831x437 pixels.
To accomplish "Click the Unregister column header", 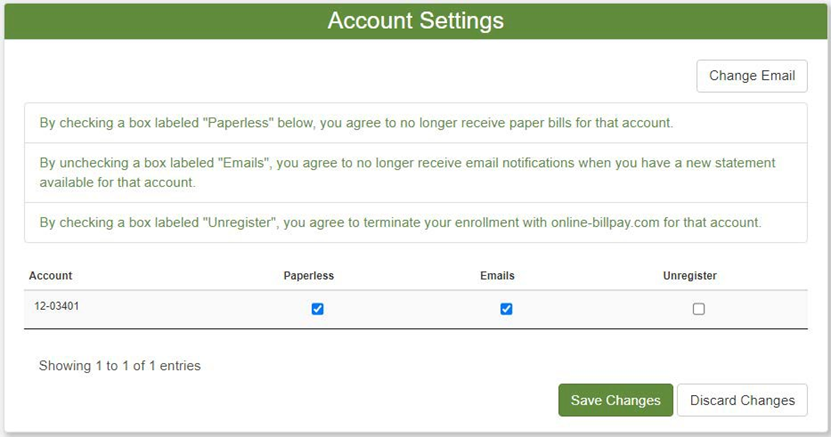I will tap(690, 276).
